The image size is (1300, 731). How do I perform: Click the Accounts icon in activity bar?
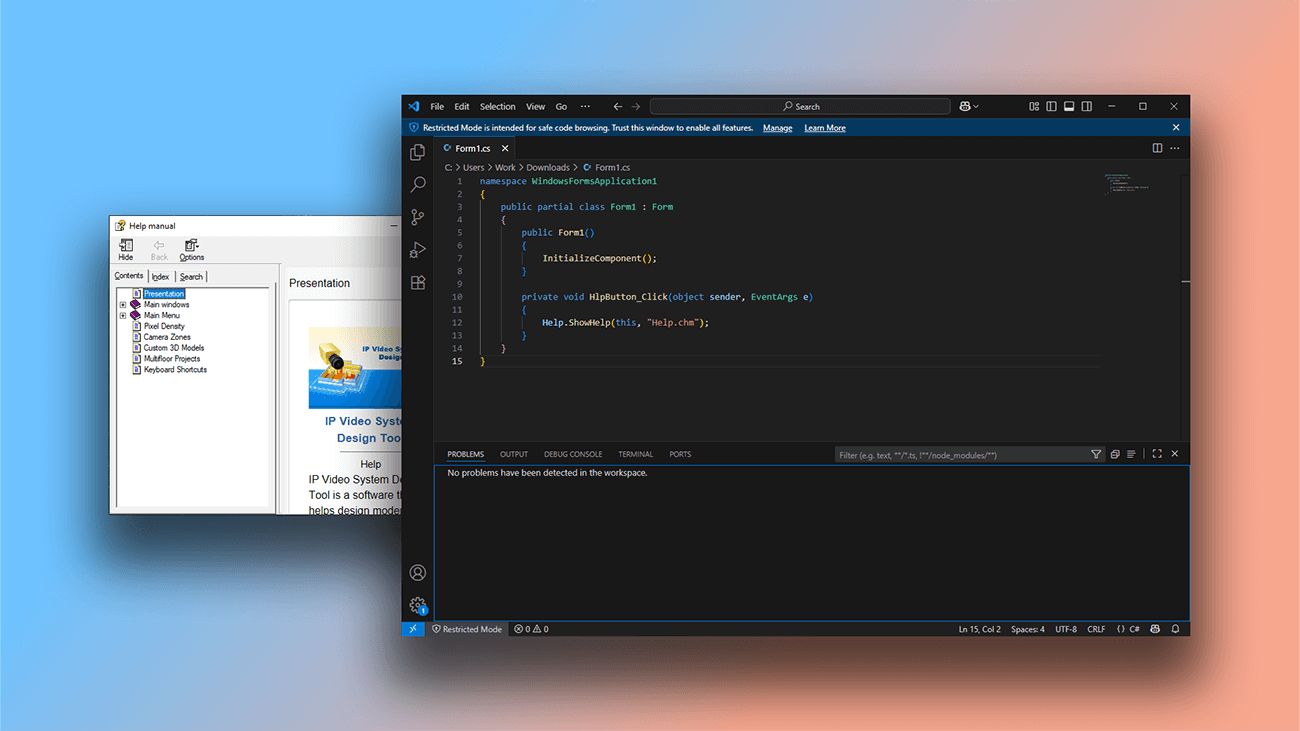tap(418, 573)
